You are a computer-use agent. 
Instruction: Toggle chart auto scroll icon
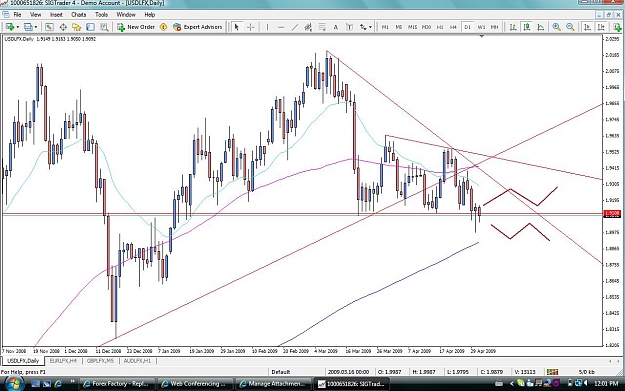pos(588,27)
